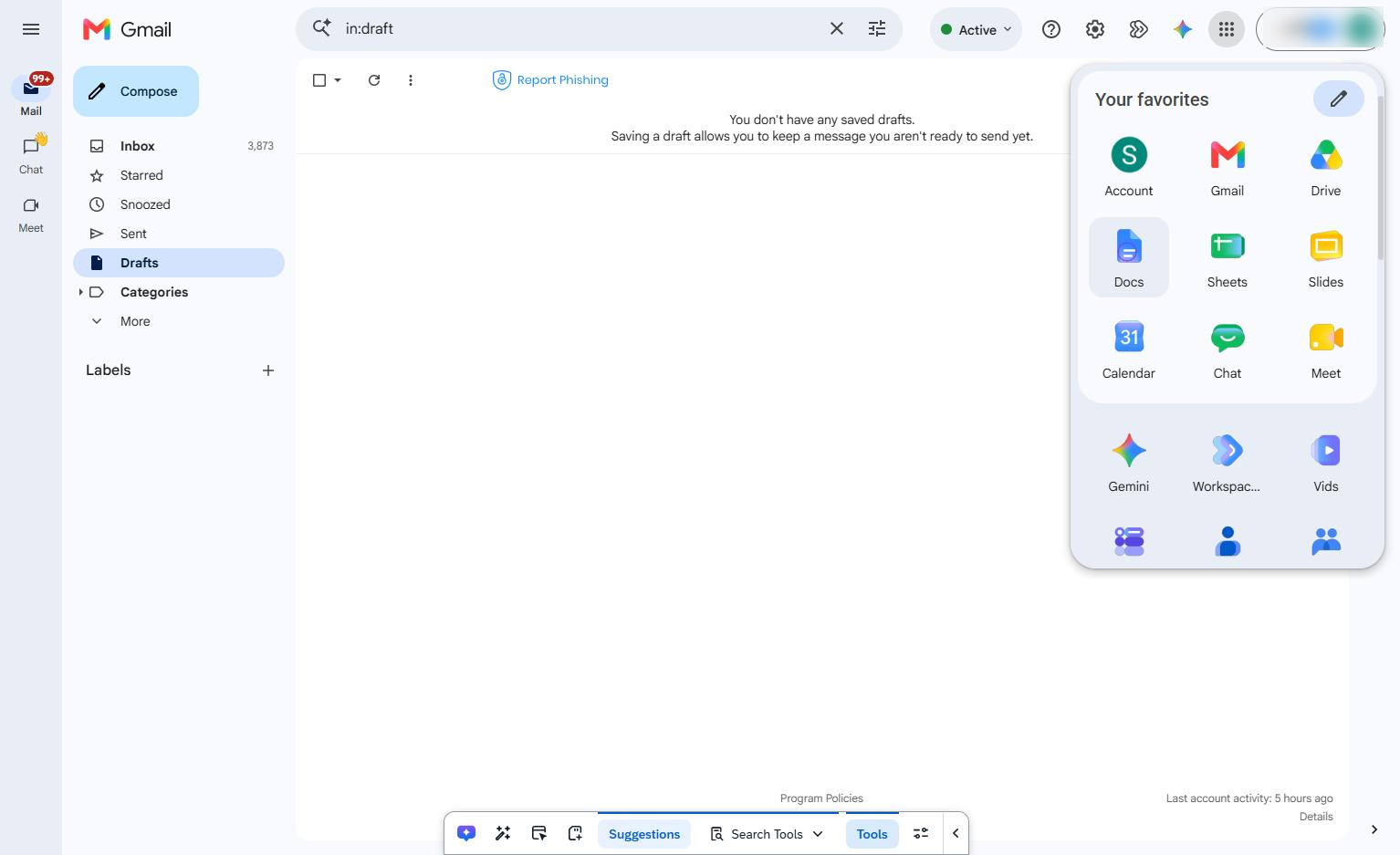Open Vids app from the apps panel
This screenshot has height=855, width=1400.
[1326, 461]
